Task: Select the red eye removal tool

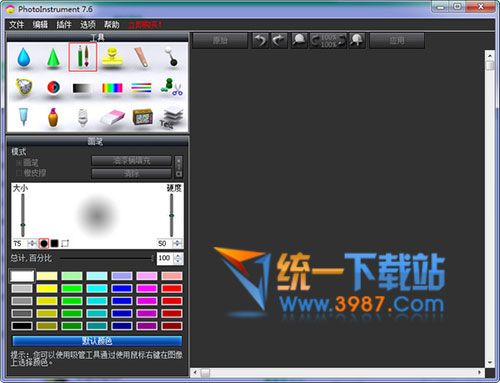Action: [x=53, y=88]
